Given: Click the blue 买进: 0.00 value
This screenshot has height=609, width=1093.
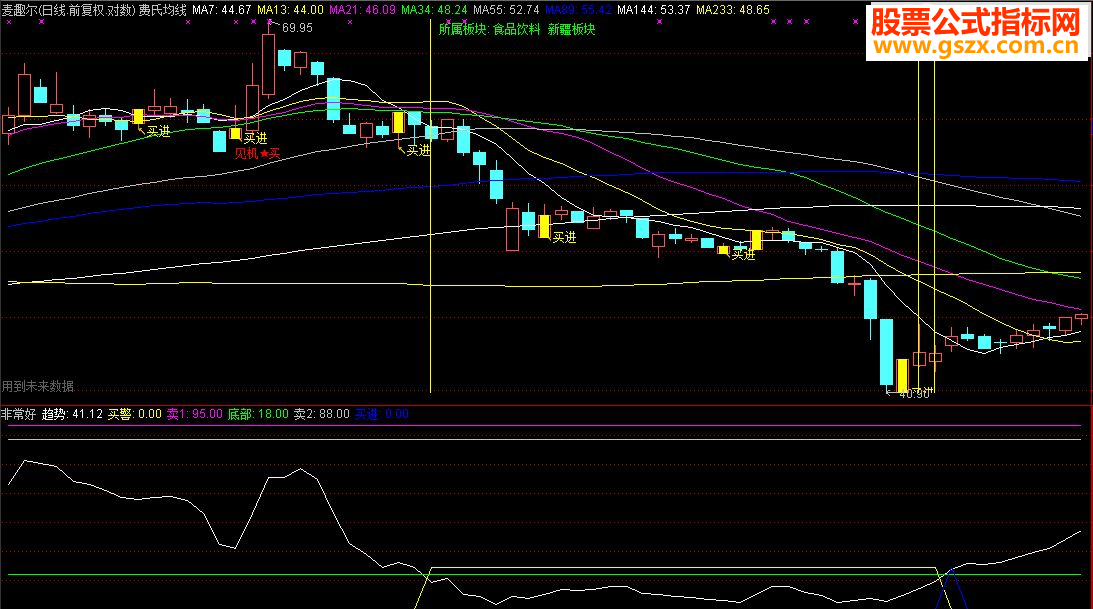Looking at the screenshot, I should click(382, 414).
